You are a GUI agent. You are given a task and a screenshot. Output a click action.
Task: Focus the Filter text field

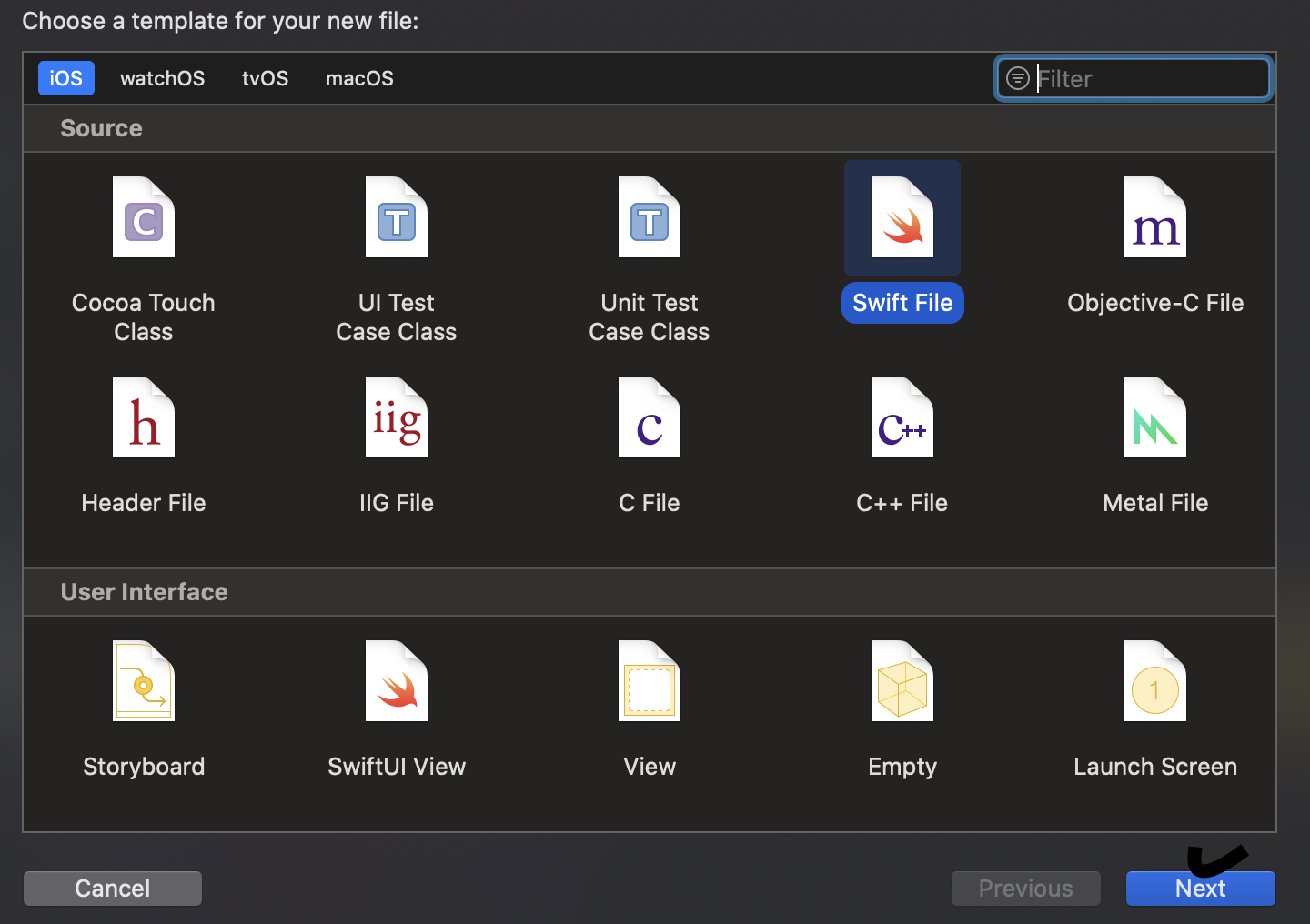[x=1134, y=78]
